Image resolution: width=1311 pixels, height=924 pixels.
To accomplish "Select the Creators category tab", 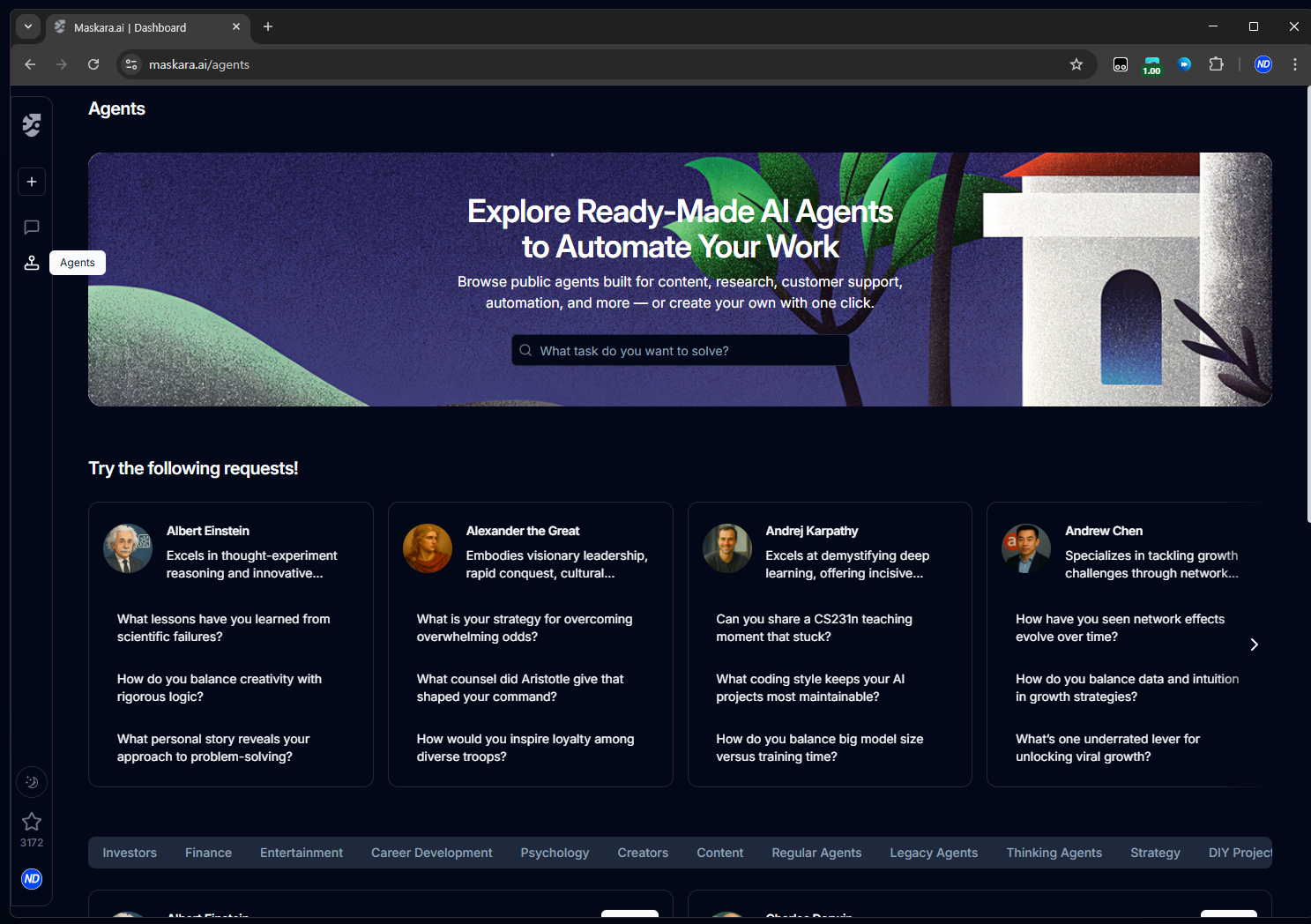I will tap(643, 853).
